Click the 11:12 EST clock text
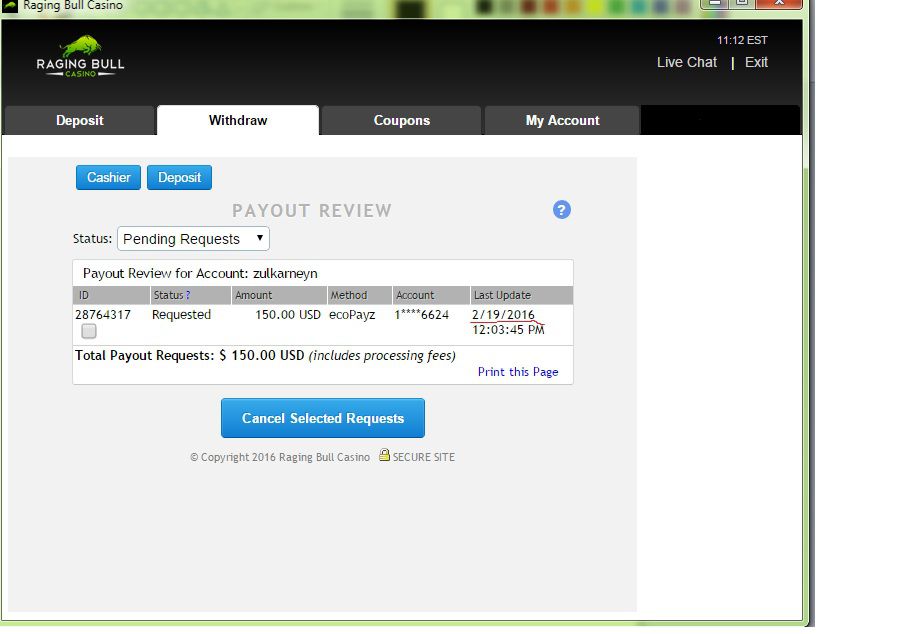 [x=742, y=40]
